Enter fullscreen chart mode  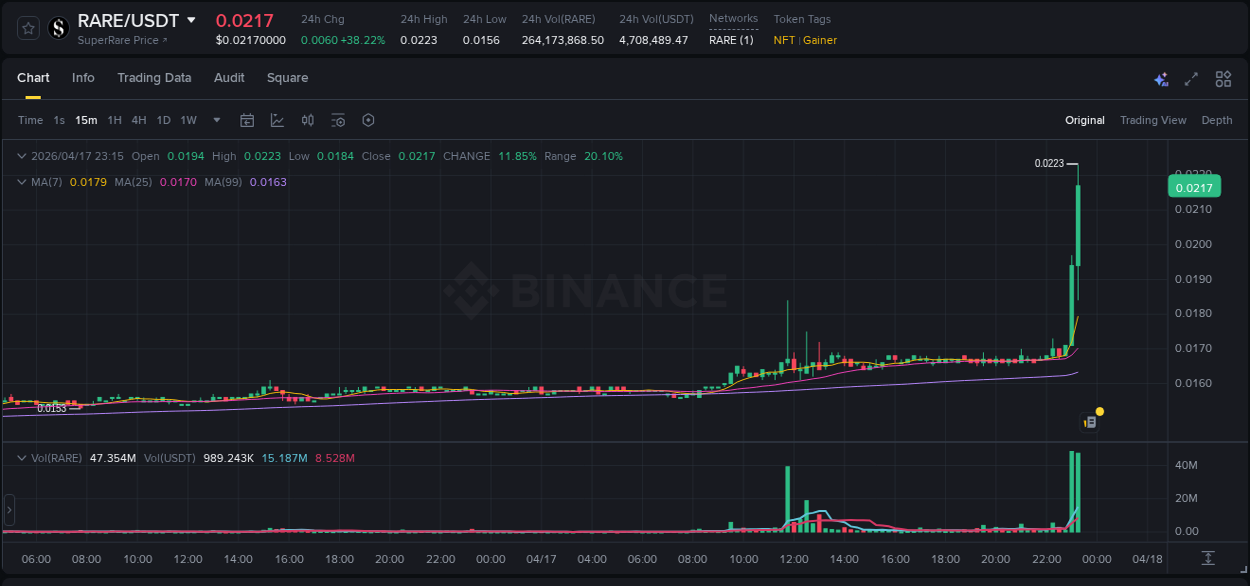point(1191,78)
